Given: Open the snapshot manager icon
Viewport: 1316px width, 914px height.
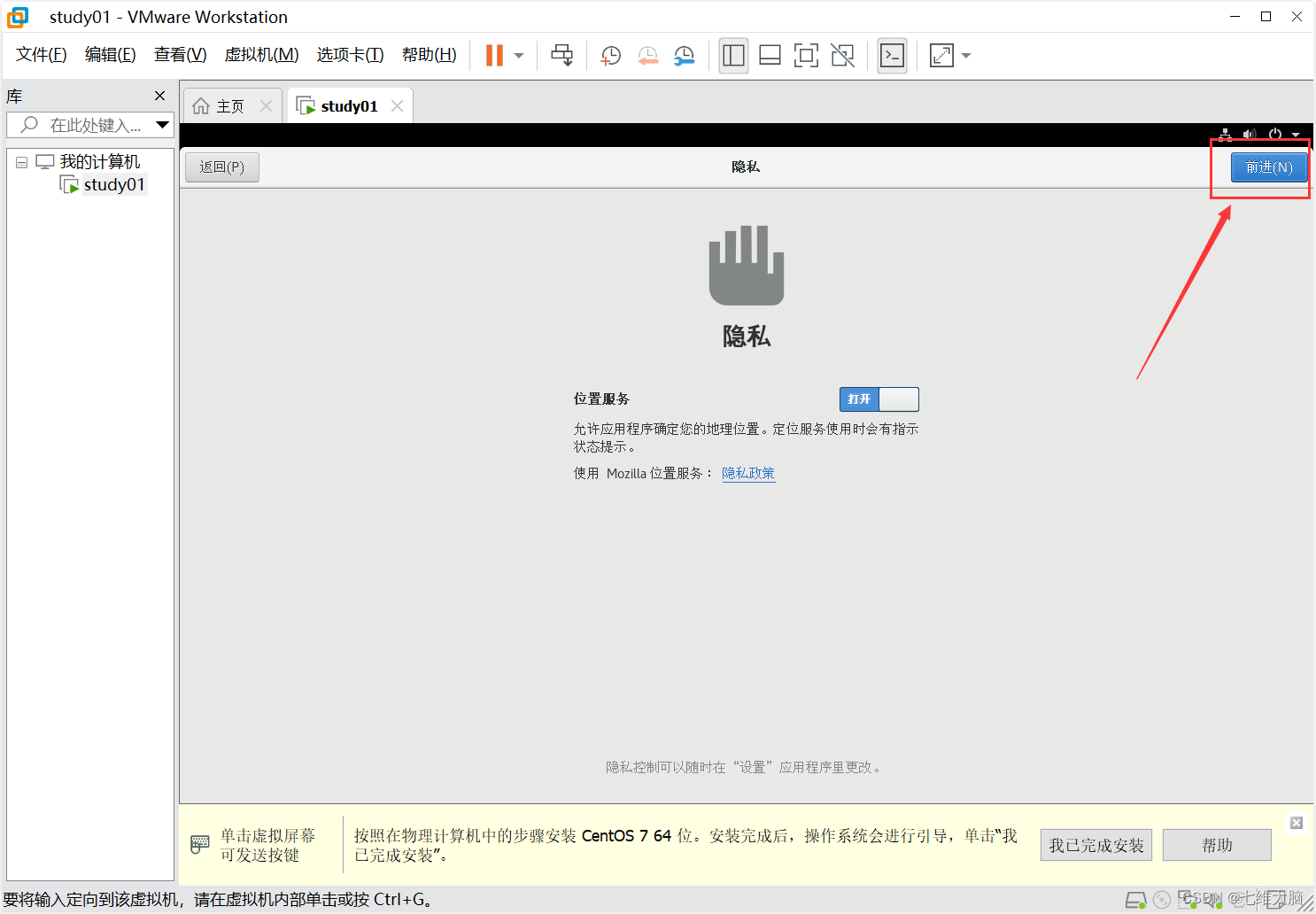Looking at the screenshot, I should pos(684,56).
